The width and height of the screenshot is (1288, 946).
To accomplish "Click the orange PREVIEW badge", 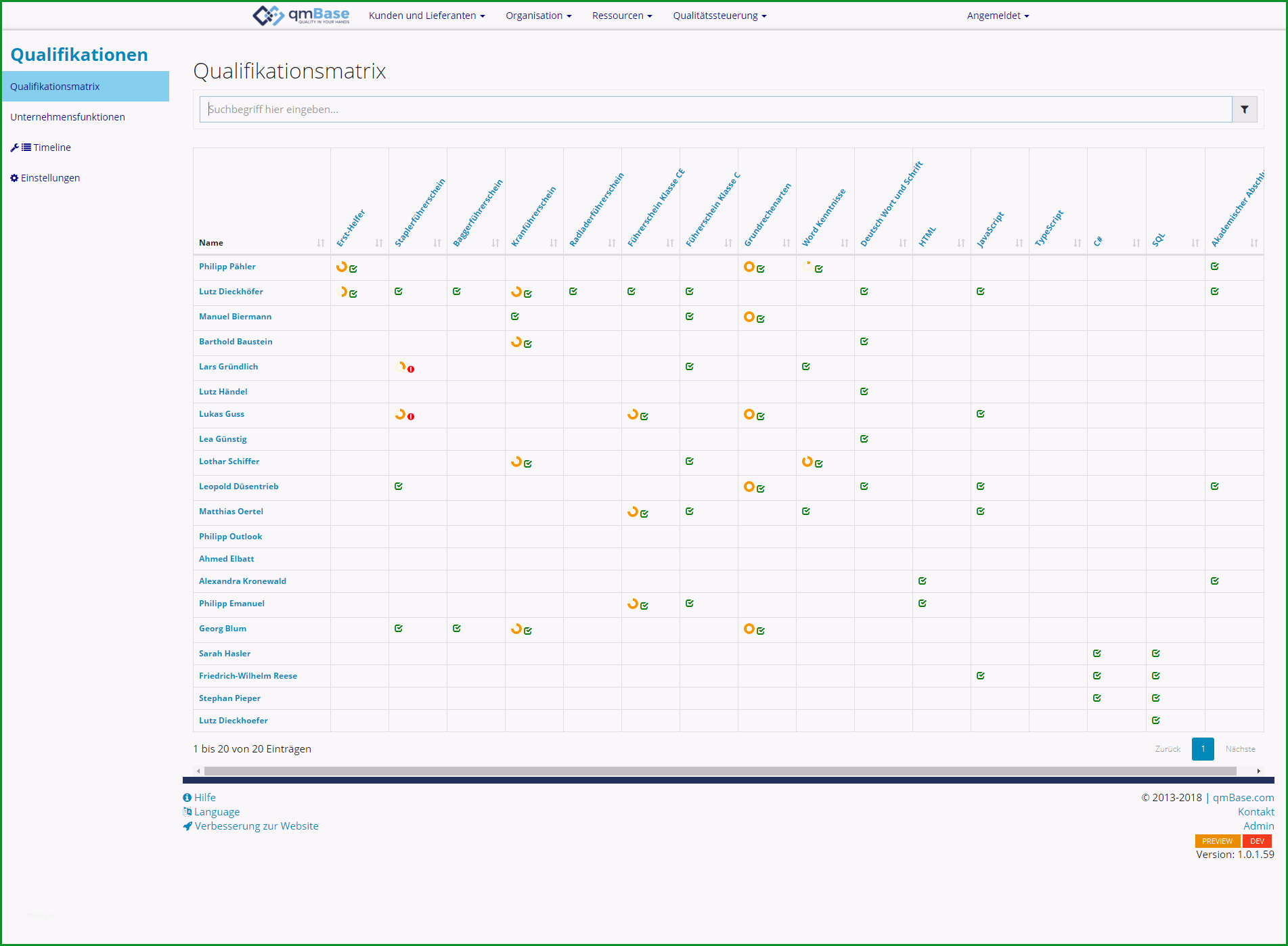I will [x=1218, y=841].
